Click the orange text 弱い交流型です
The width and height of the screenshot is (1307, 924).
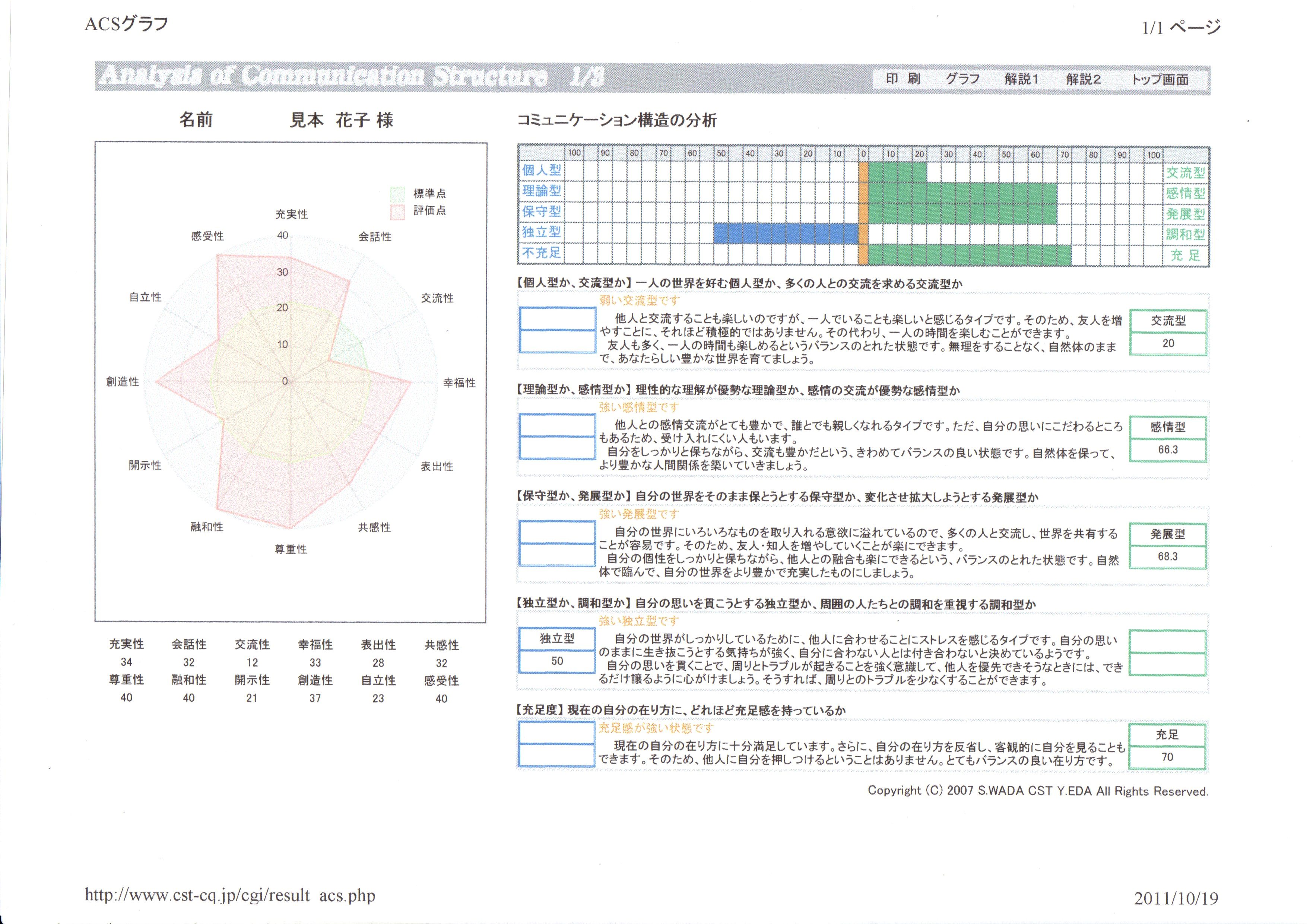pos(639,301)
